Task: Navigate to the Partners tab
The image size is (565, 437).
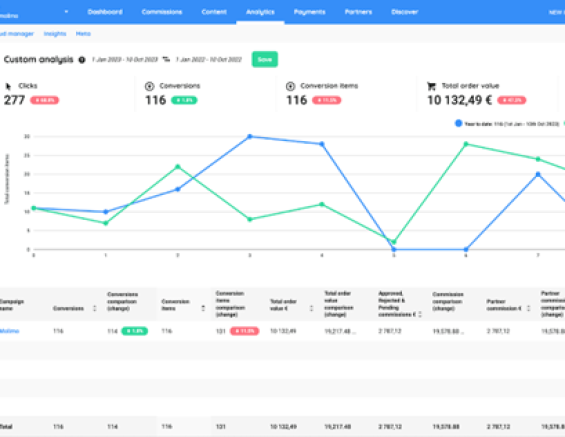Action: (358, 12)
